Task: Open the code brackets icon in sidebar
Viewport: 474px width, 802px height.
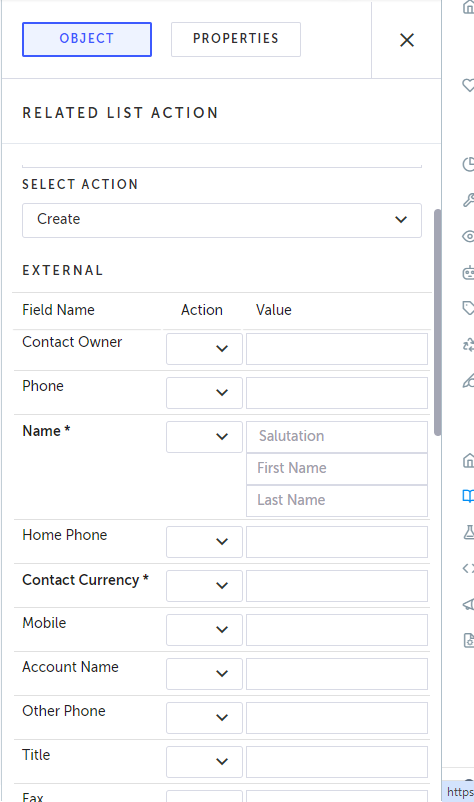Action: tap(468, 568)
